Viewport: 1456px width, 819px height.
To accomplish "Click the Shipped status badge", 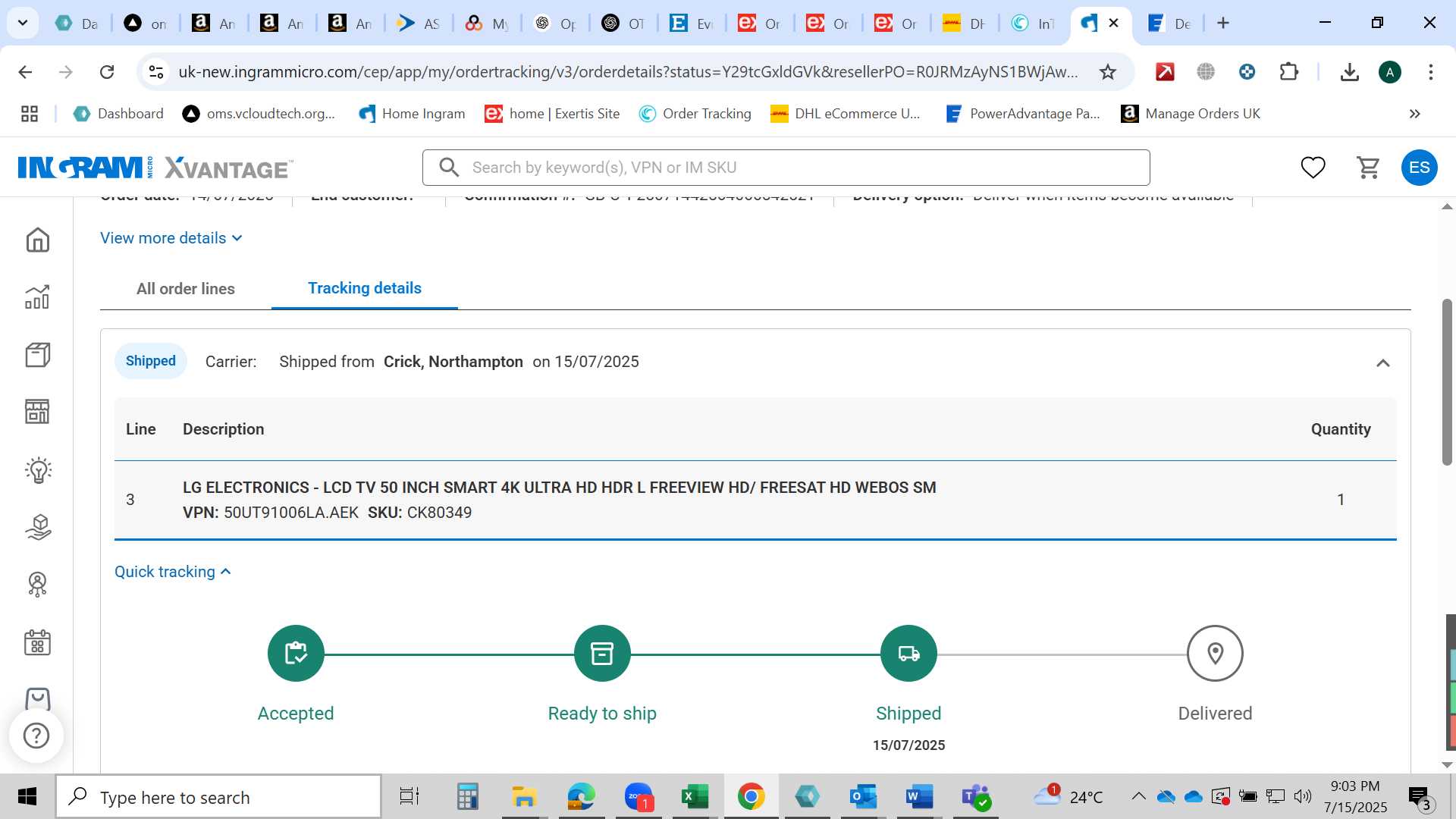I will [151, 362].
